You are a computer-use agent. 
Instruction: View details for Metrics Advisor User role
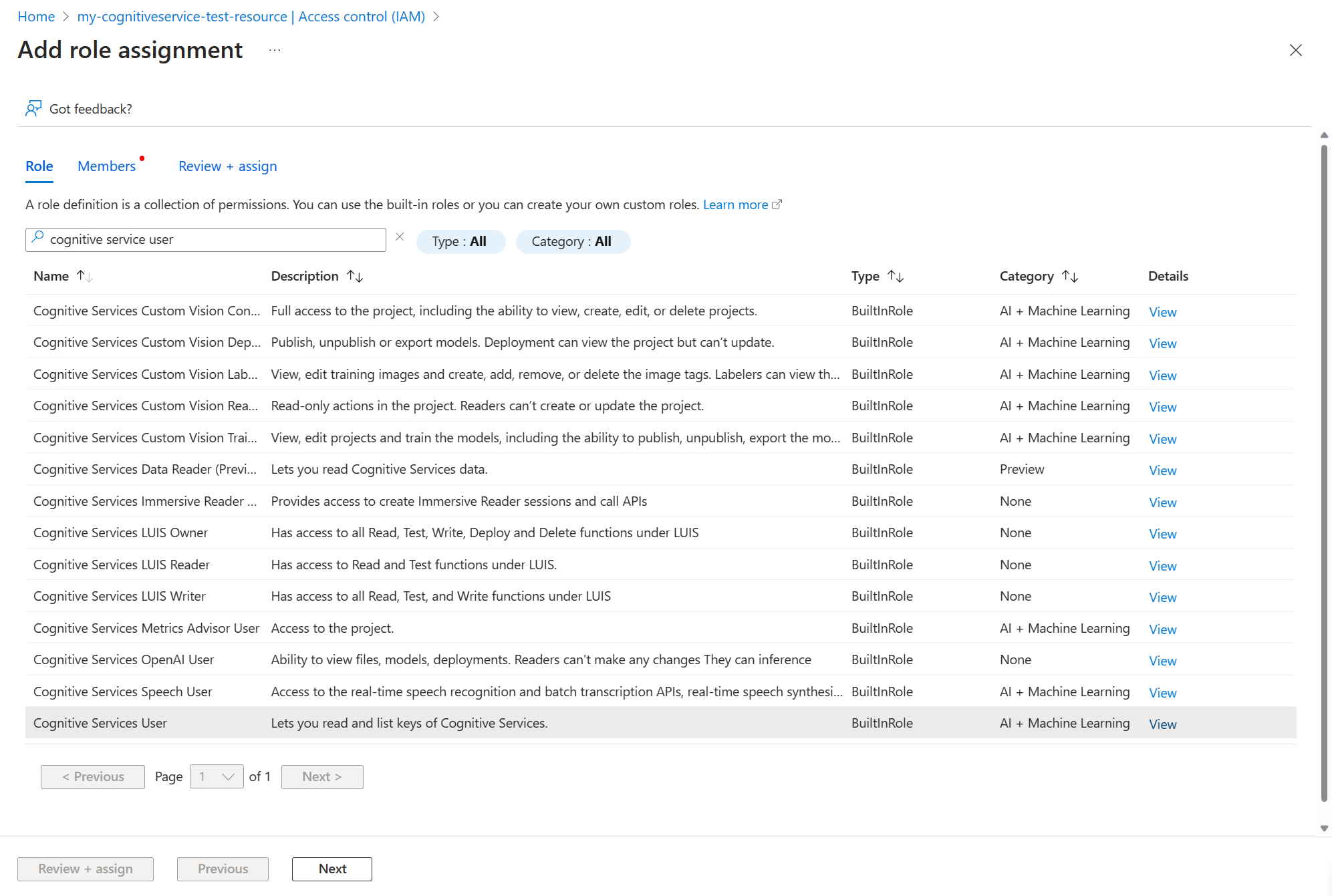1162,629
